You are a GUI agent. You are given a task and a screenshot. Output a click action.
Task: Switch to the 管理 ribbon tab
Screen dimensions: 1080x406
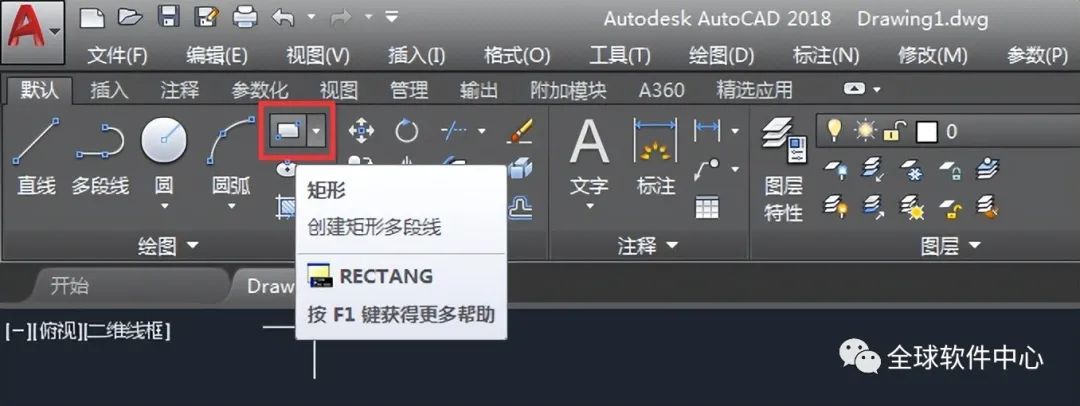click(409, 90)
